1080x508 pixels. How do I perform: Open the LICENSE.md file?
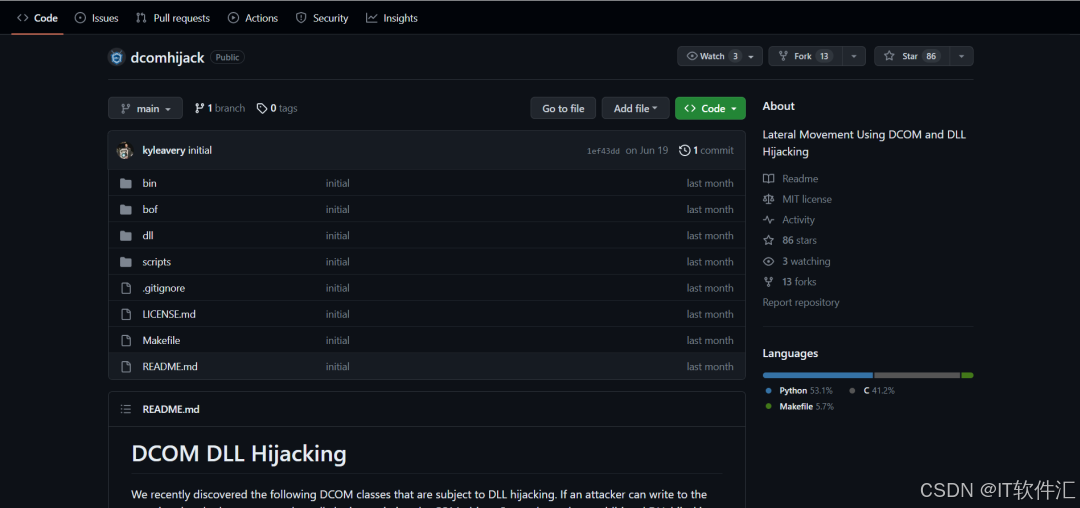[x=169, y=314]
